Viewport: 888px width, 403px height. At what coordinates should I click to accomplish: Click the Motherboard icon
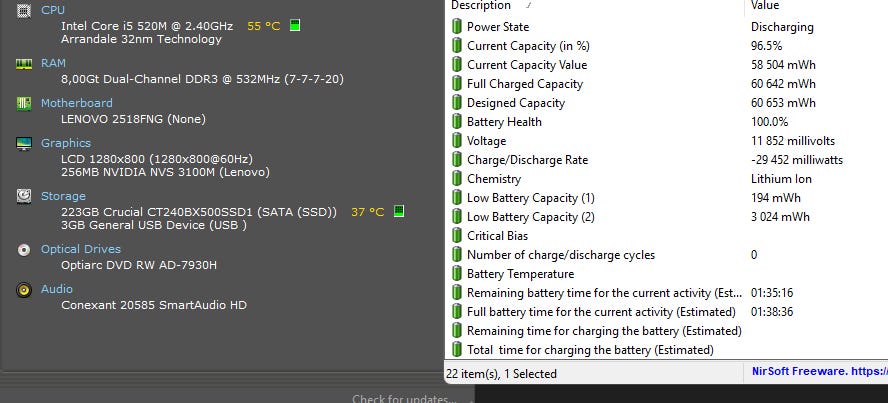[24, 104]
